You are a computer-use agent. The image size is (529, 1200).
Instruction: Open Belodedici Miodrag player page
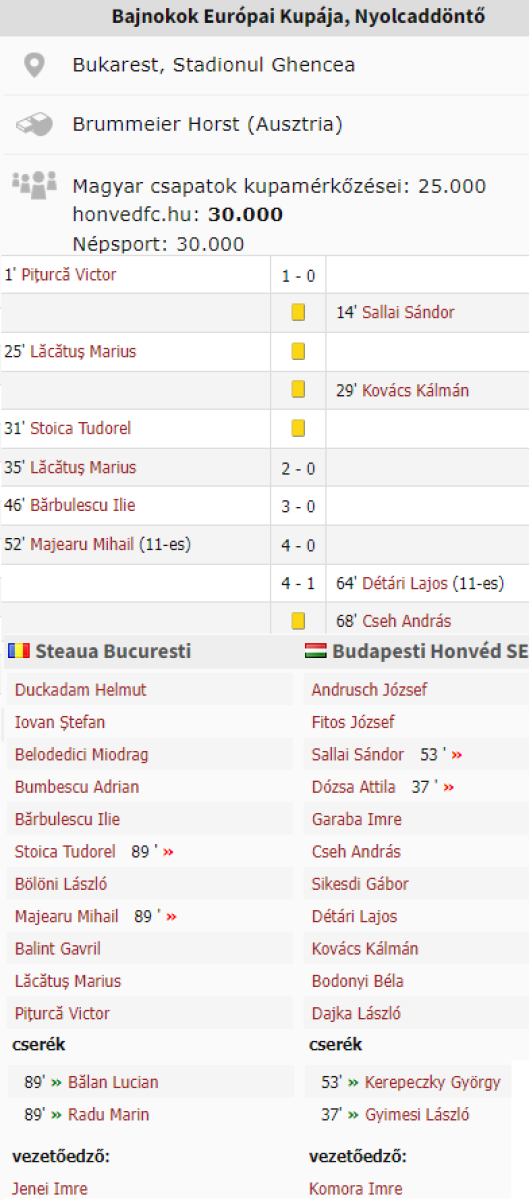pos(81,755)
